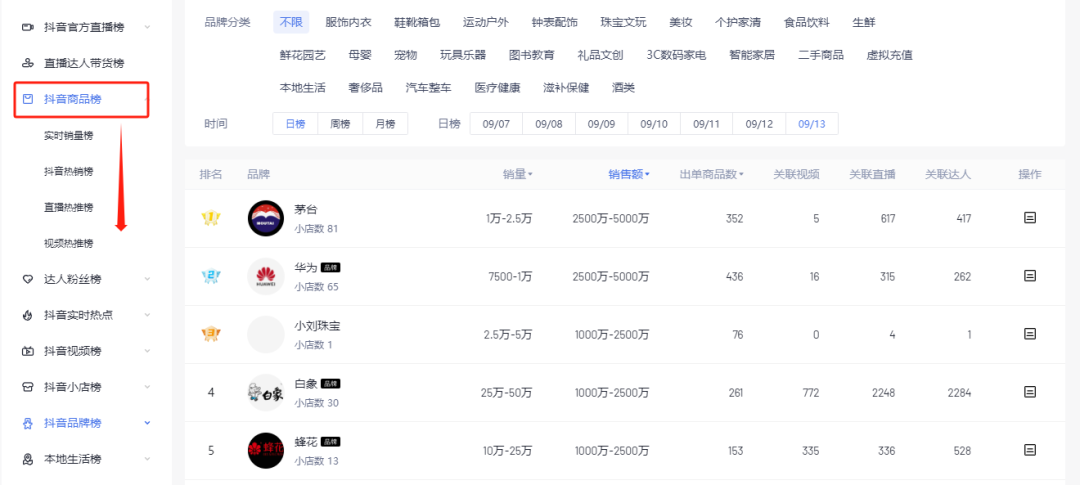Click the 达人粉丝榜 heart icon
Screen dimensions: 1080x485
(x=28, y=279)
